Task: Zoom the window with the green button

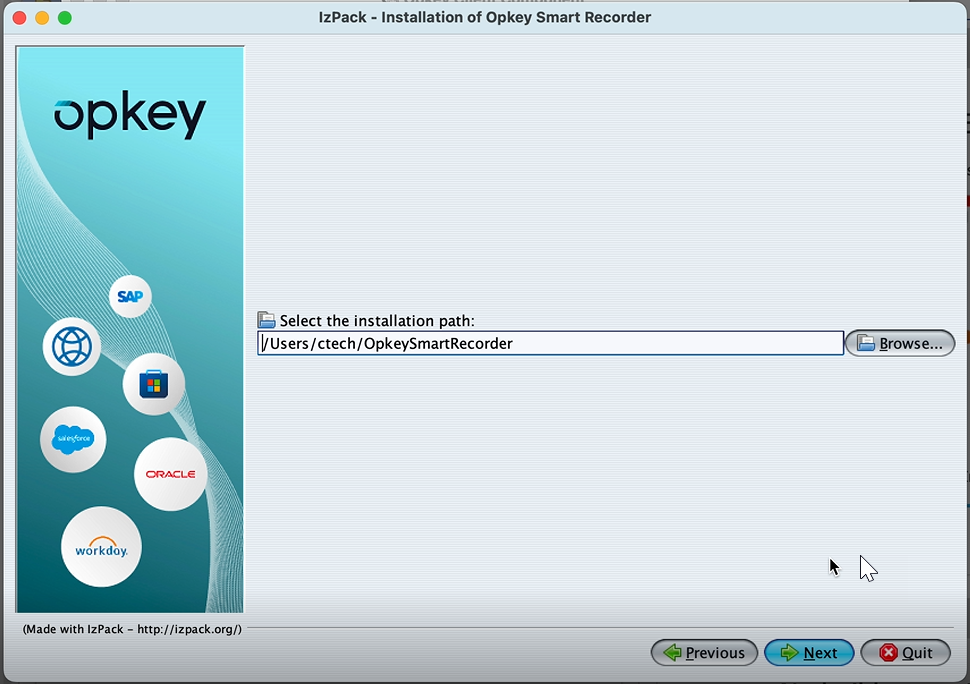Action: click(x=64, y=18)
